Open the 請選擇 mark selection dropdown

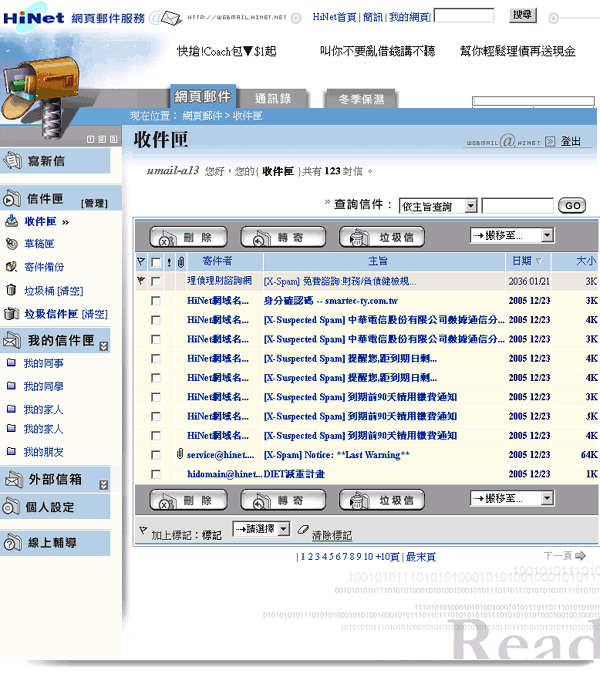tap(261, 529)
